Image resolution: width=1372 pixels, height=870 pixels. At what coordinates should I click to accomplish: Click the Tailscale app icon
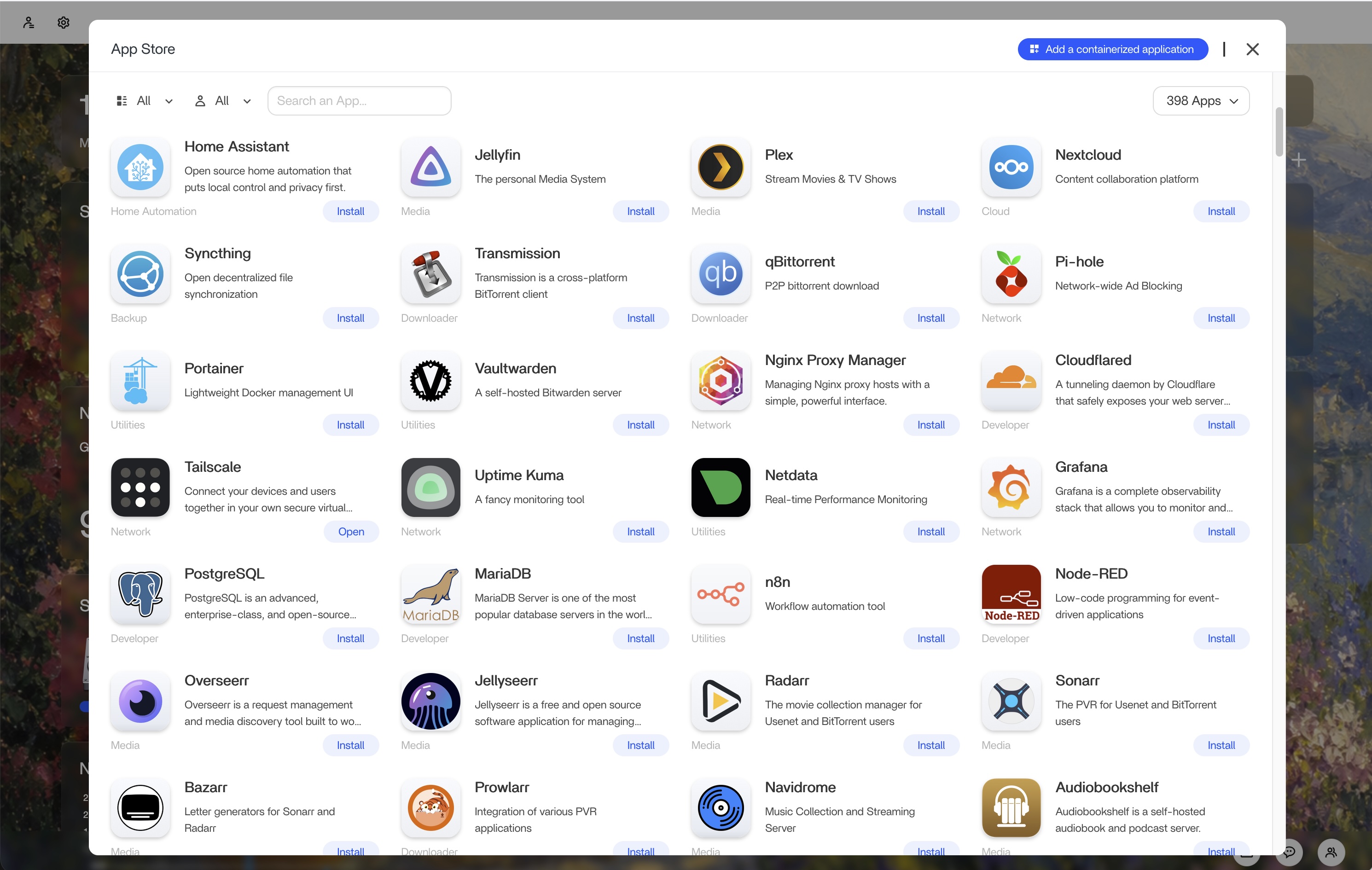coord(140,487)
